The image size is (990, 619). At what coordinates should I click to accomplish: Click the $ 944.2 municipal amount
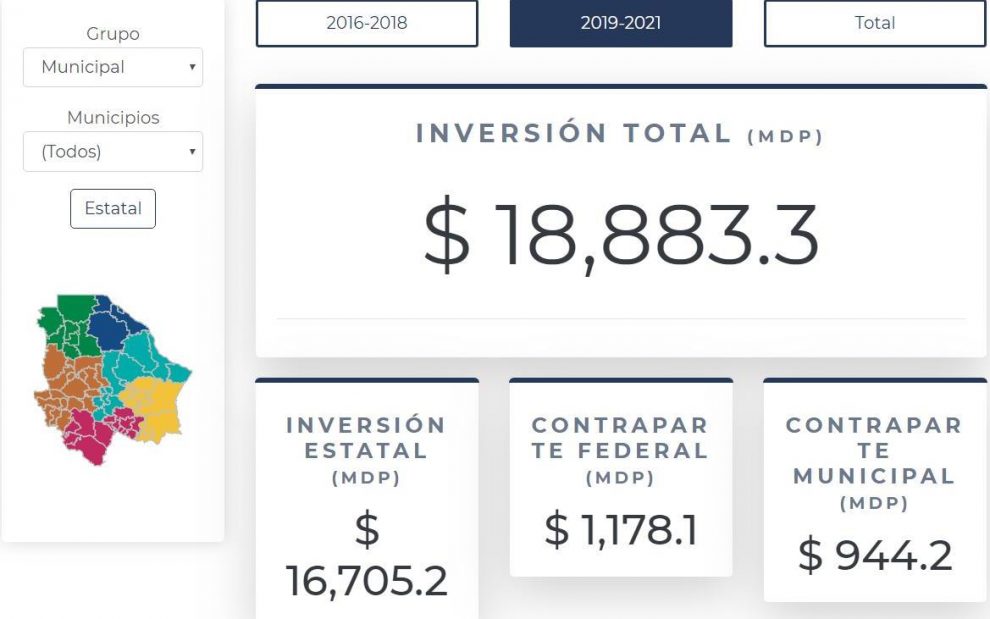pos(875,555)
